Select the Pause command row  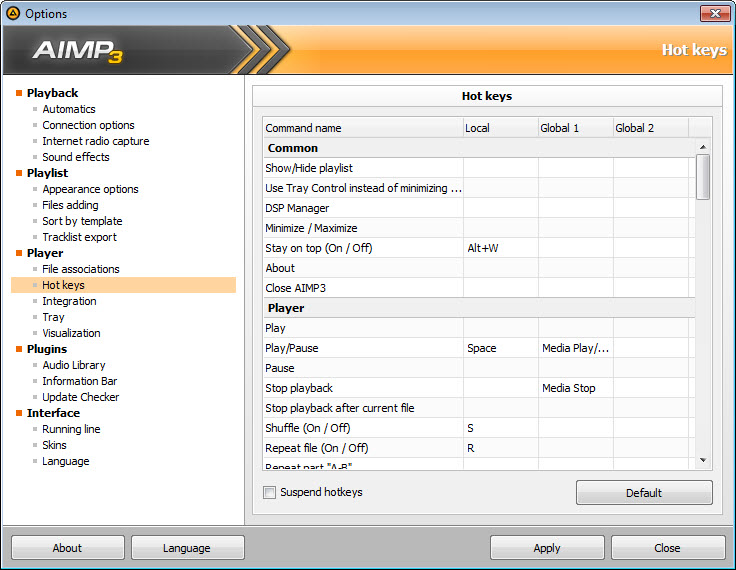(479, 368)
